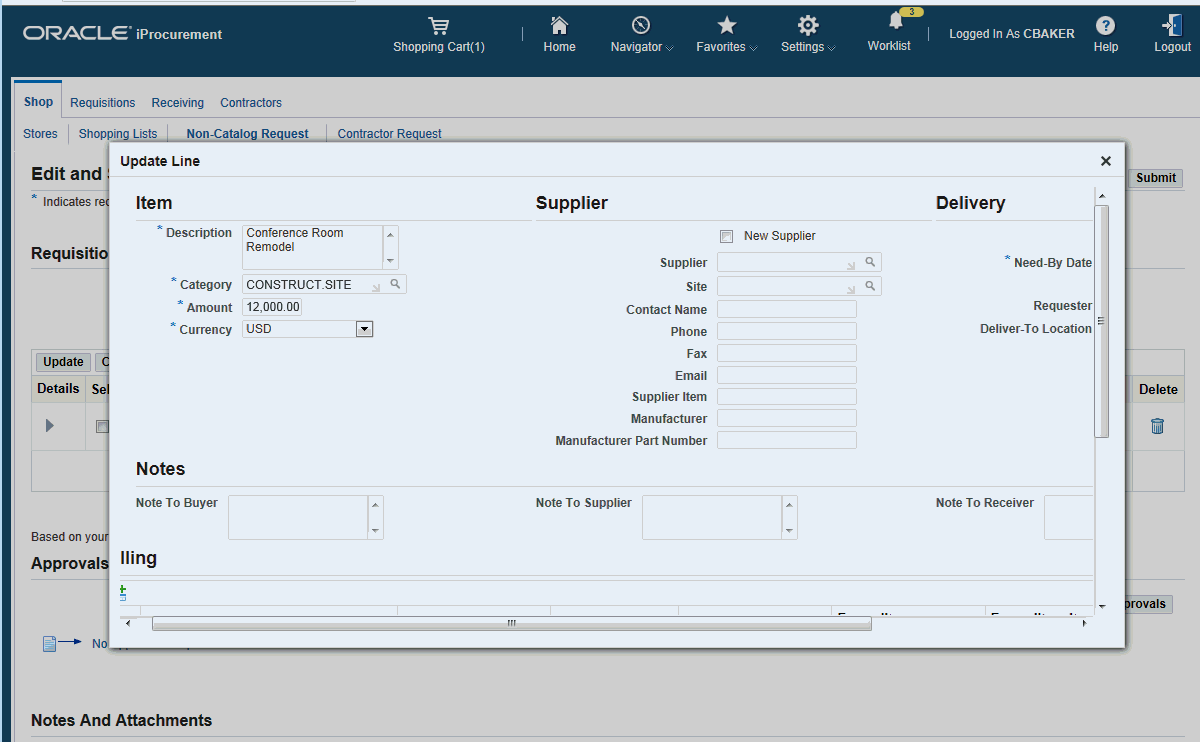Screen dimensions: 1200x742
Task: Click the dialog scroll-down arrow
Action: point(1102,606)
